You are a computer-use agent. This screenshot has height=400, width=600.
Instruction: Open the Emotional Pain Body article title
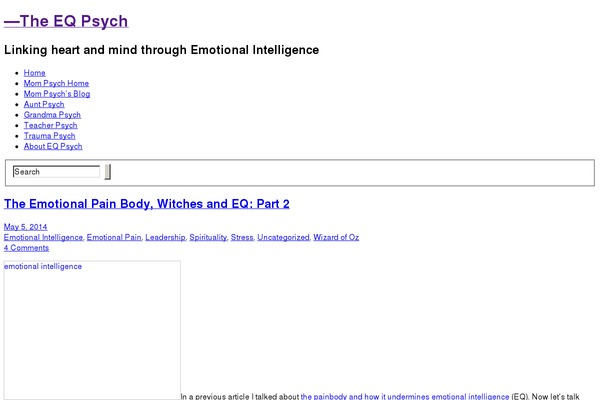point(147,204)
